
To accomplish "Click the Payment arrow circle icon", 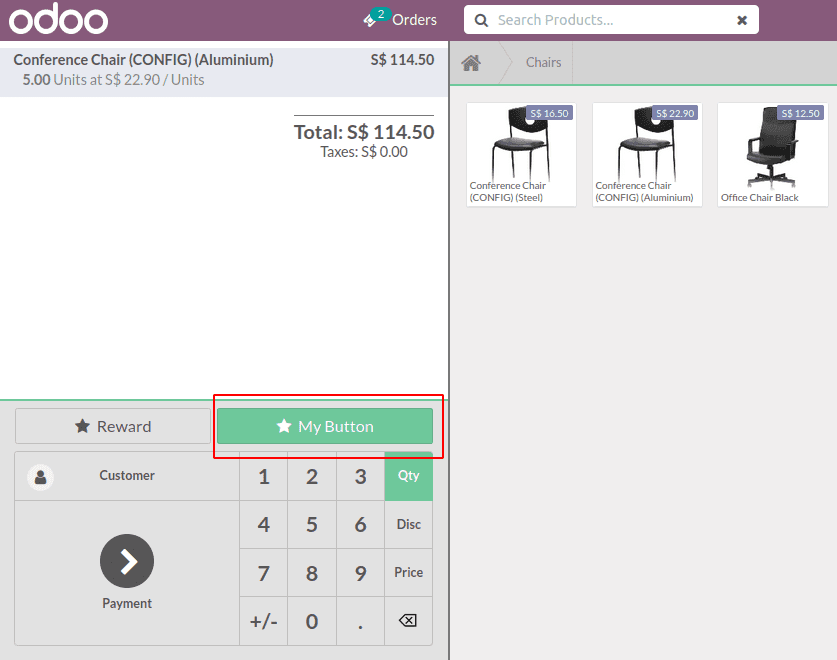I will (127, 561).
